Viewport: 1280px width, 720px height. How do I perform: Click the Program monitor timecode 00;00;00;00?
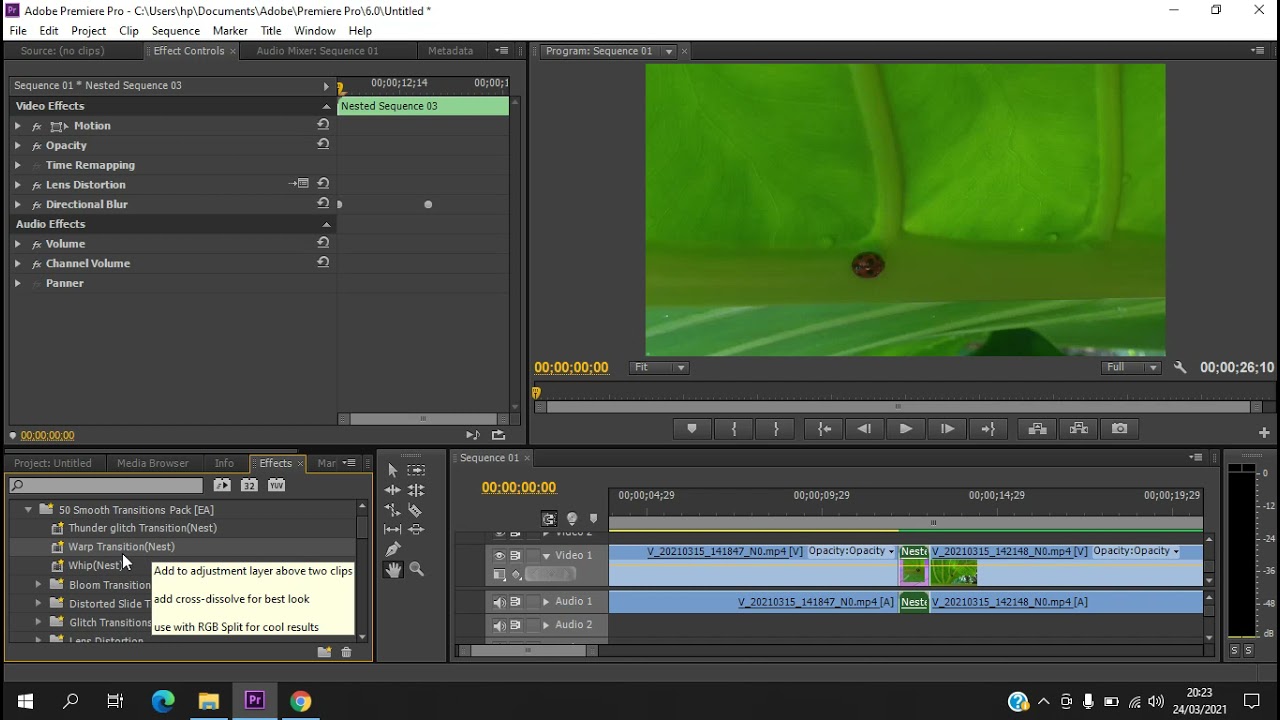click(x=571, y=368)
